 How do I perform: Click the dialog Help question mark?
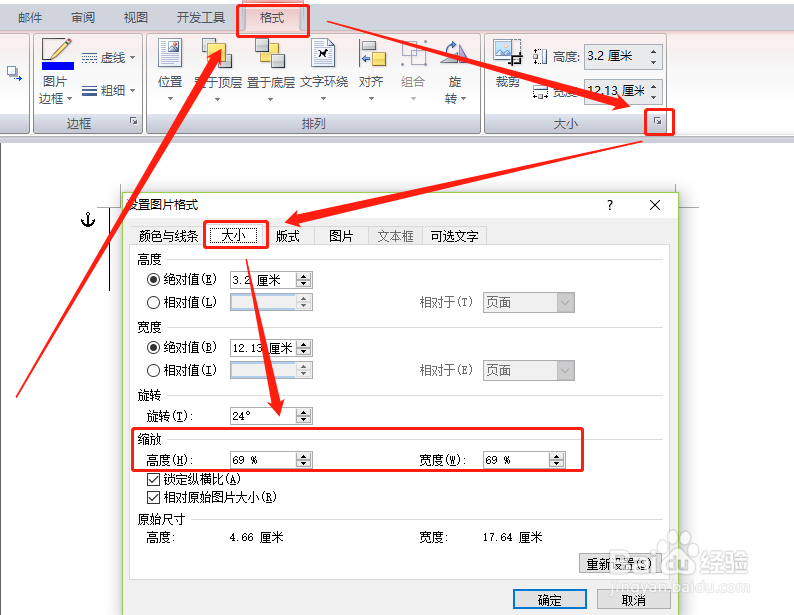pos(610,205)
